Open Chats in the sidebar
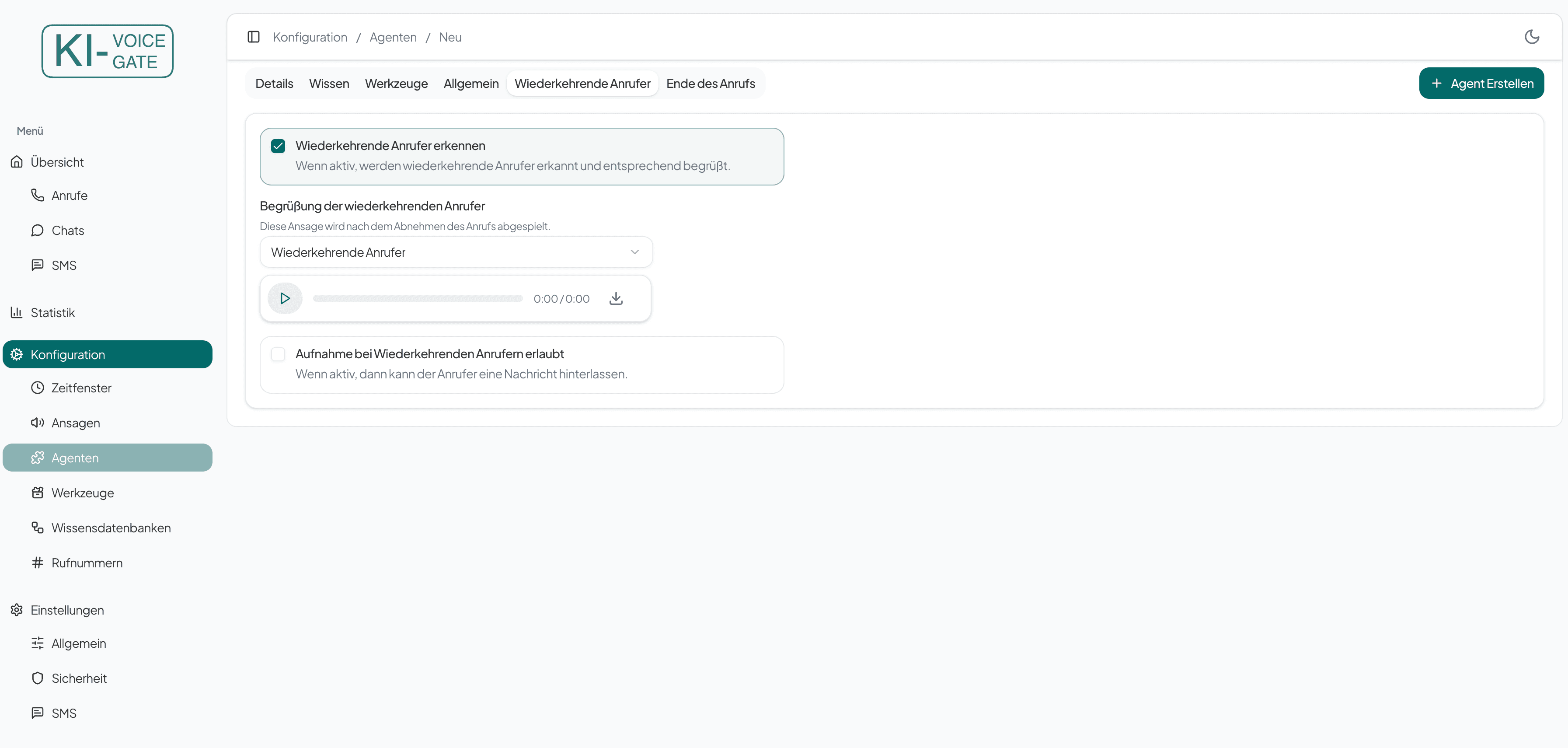 pyautogui.click(x=68, y=231)
